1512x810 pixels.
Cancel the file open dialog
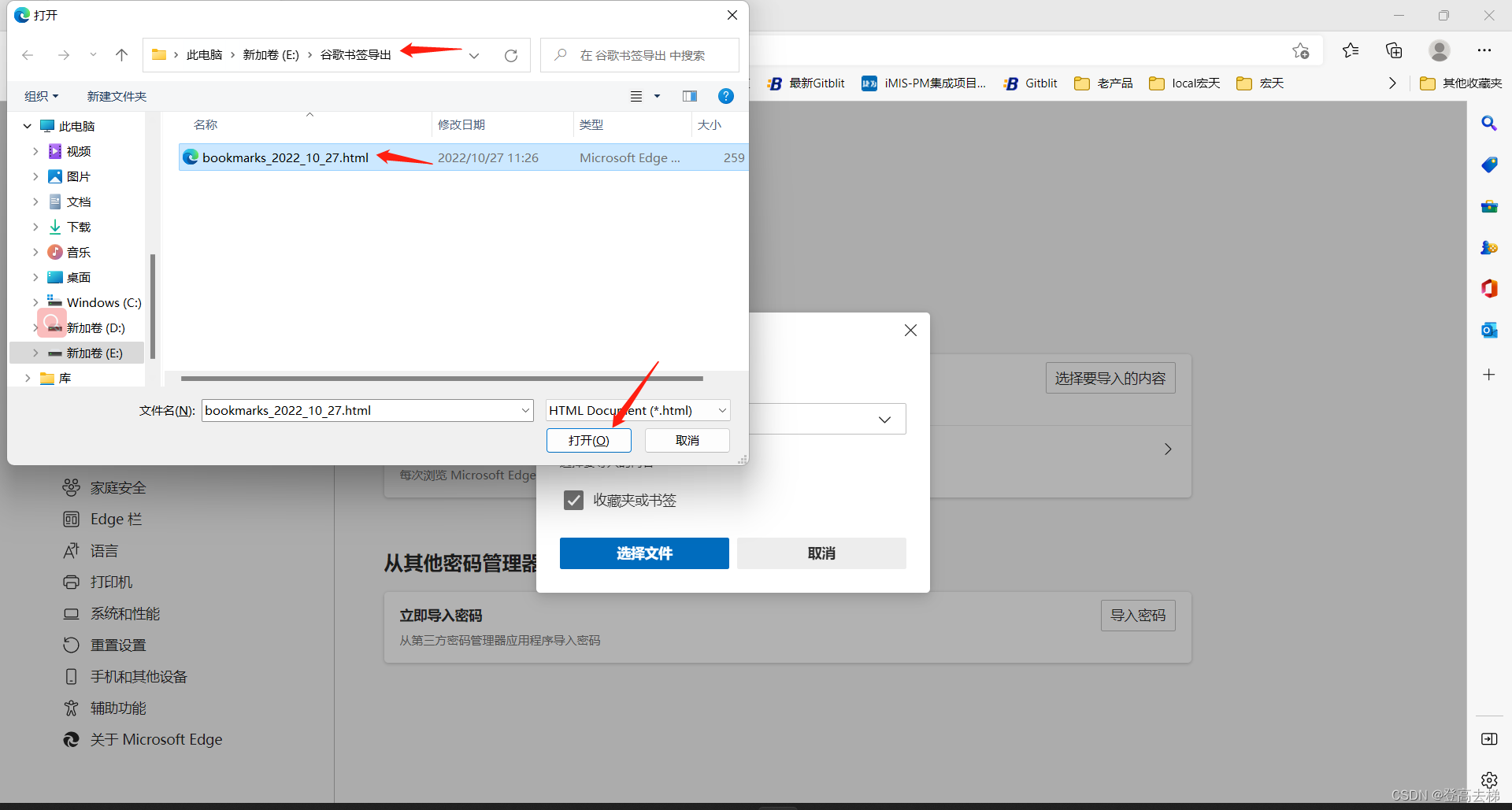(687, 440)
